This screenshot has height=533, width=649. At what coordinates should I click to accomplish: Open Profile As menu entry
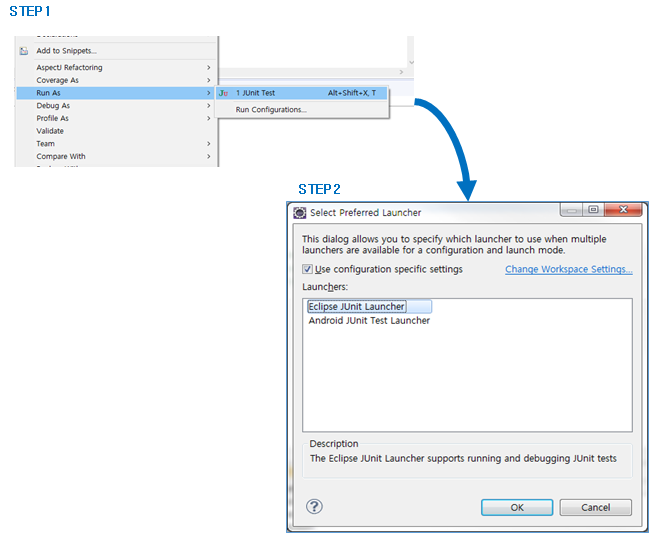point(116,118)
